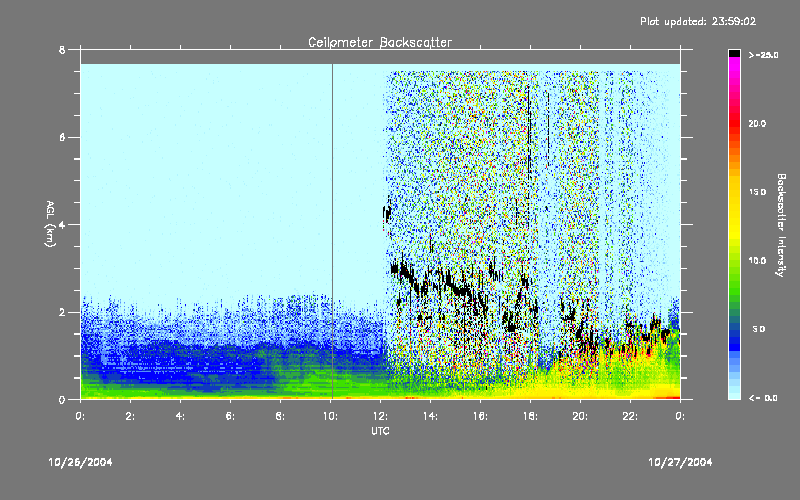Screen dimensions: 800x500
Task: Click the y-axis tick label 8
Action: point(62,50)
